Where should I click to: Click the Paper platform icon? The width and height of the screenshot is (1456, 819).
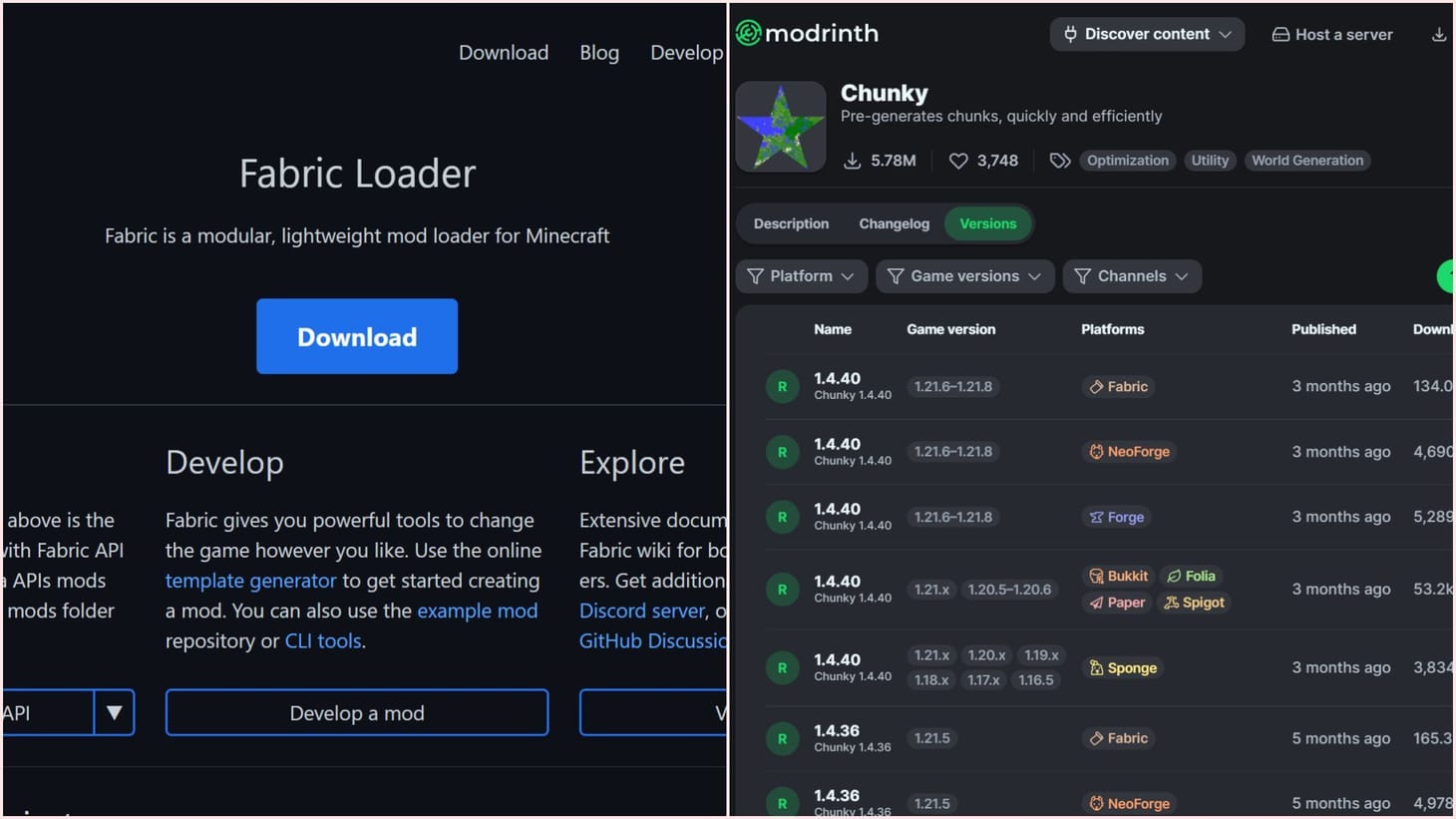coord(1095,603)
